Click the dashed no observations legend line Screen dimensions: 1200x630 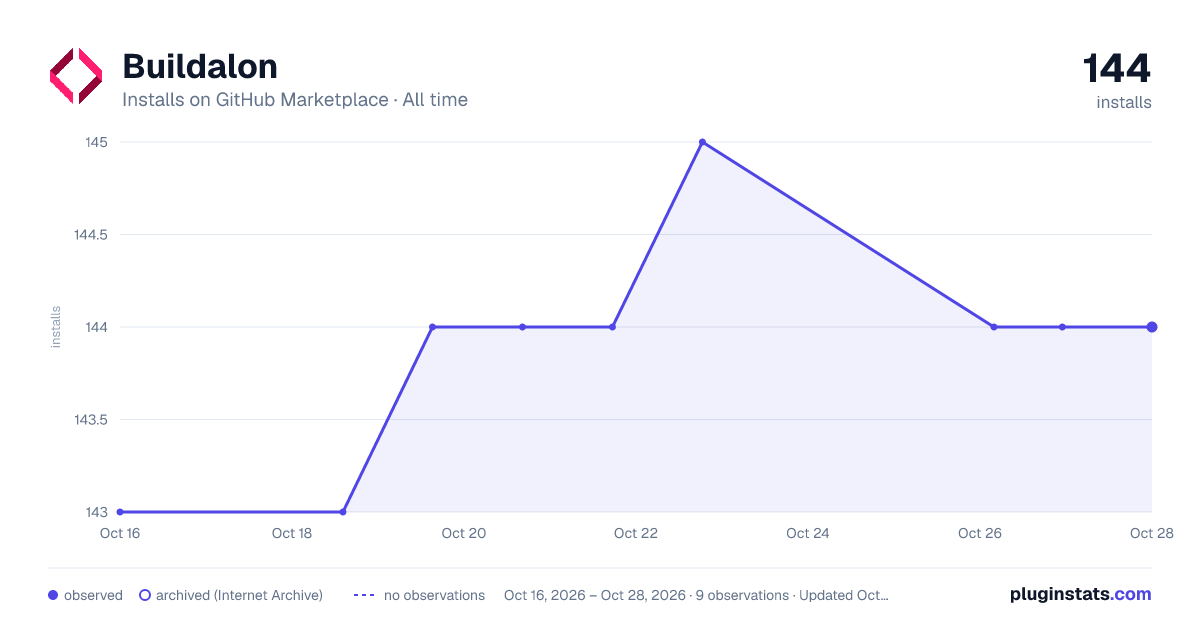pyautogui.click(x=364, y=595)
